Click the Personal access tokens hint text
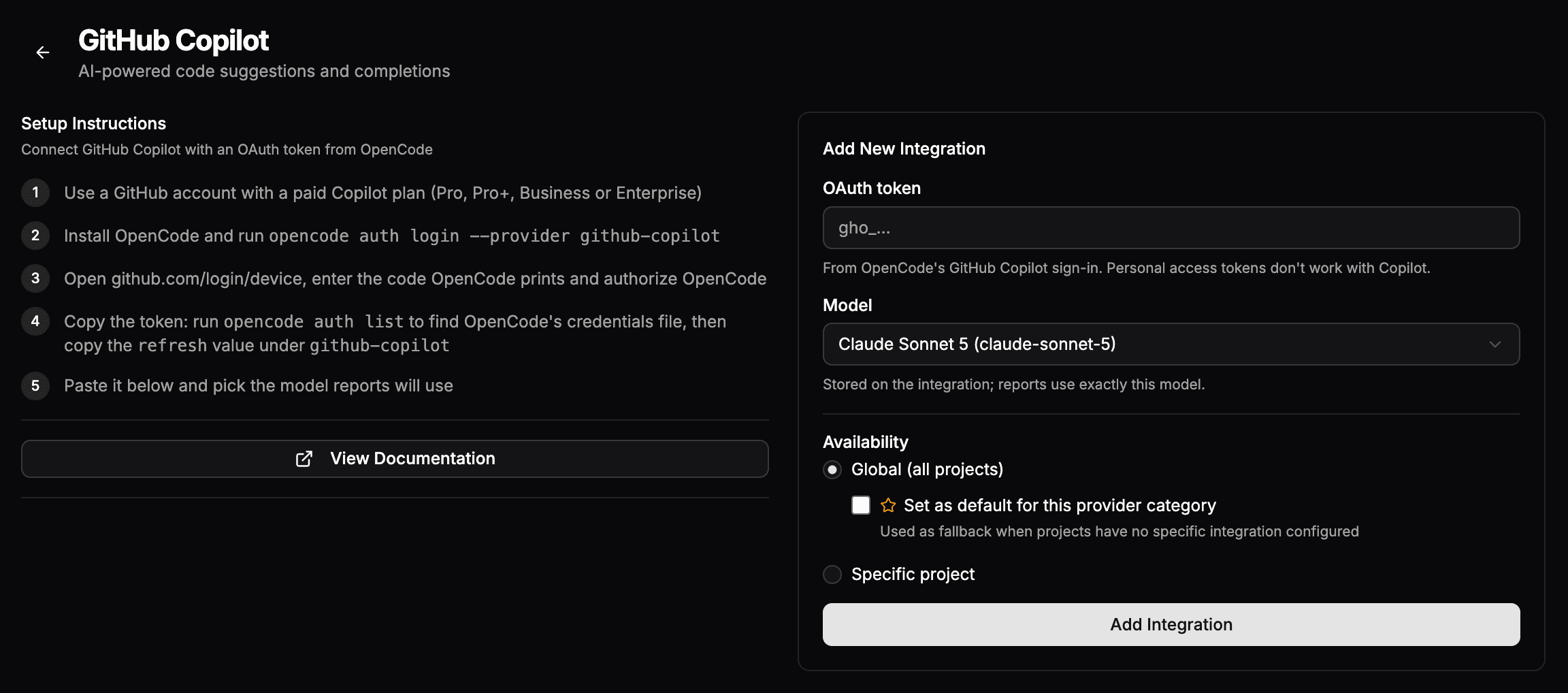The image size is (1568, 693). (x=1126, y=268)
